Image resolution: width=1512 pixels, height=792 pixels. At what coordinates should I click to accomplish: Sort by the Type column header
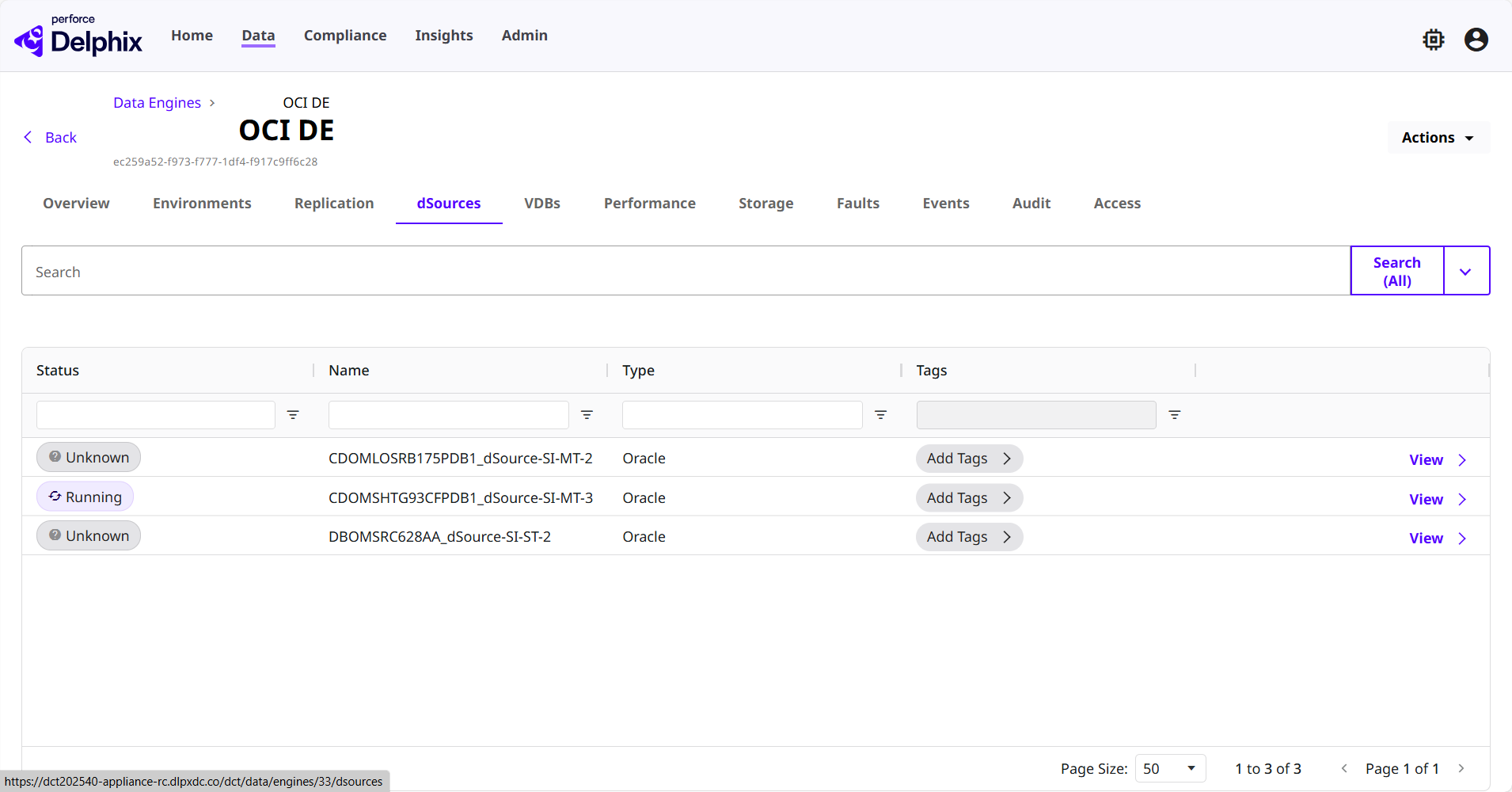point(638,371)
